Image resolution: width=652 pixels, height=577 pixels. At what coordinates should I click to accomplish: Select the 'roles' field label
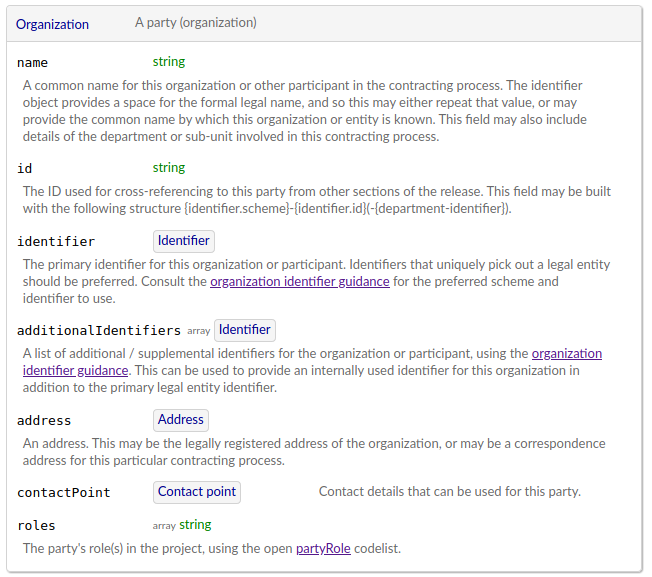36,526
